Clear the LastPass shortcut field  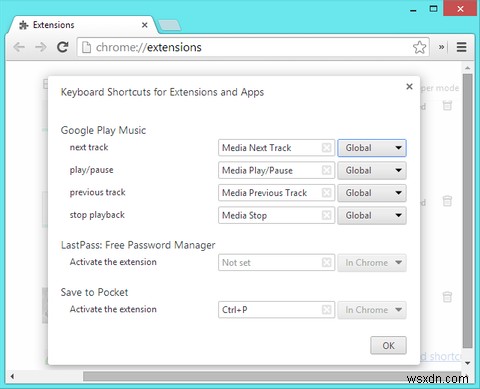[327, 263]
